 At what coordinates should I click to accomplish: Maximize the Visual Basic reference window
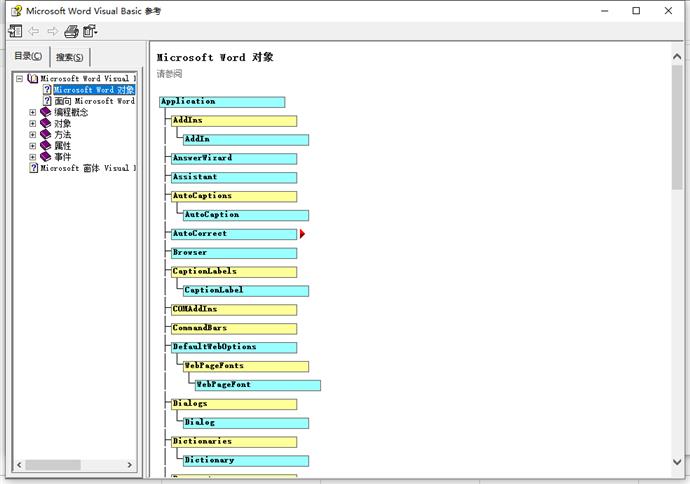point(636,11)
